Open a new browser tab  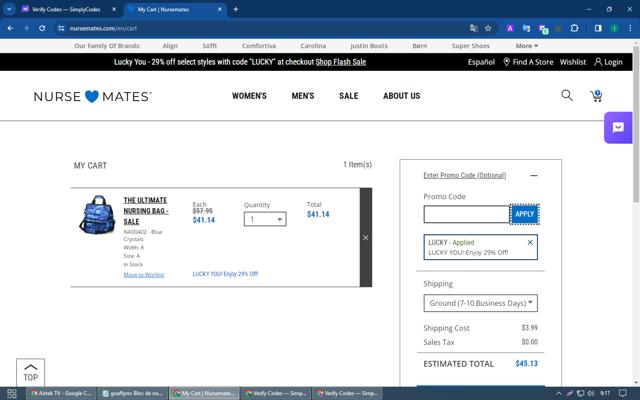[236, 9]
